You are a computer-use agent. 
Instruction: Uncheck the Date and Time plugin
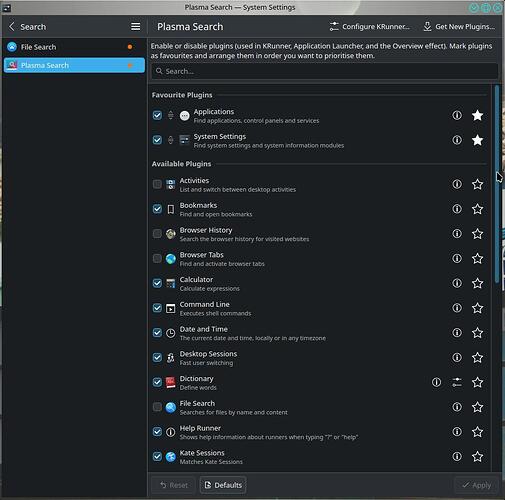pos(157,333)
